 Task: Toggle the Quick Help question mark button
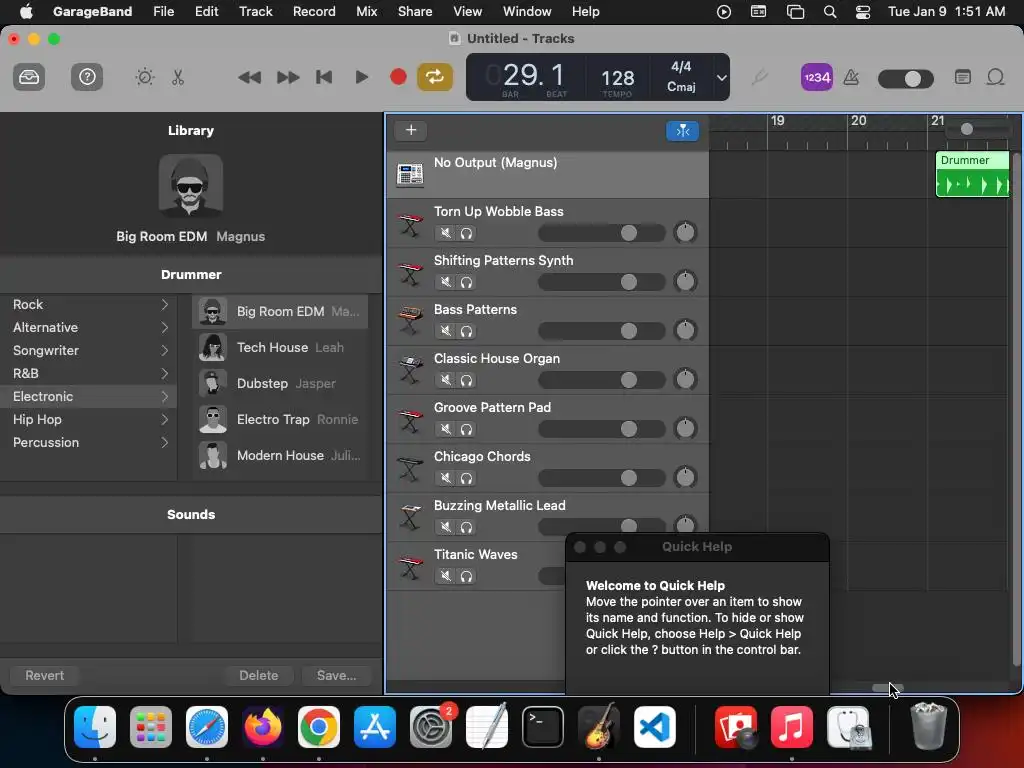87,77
